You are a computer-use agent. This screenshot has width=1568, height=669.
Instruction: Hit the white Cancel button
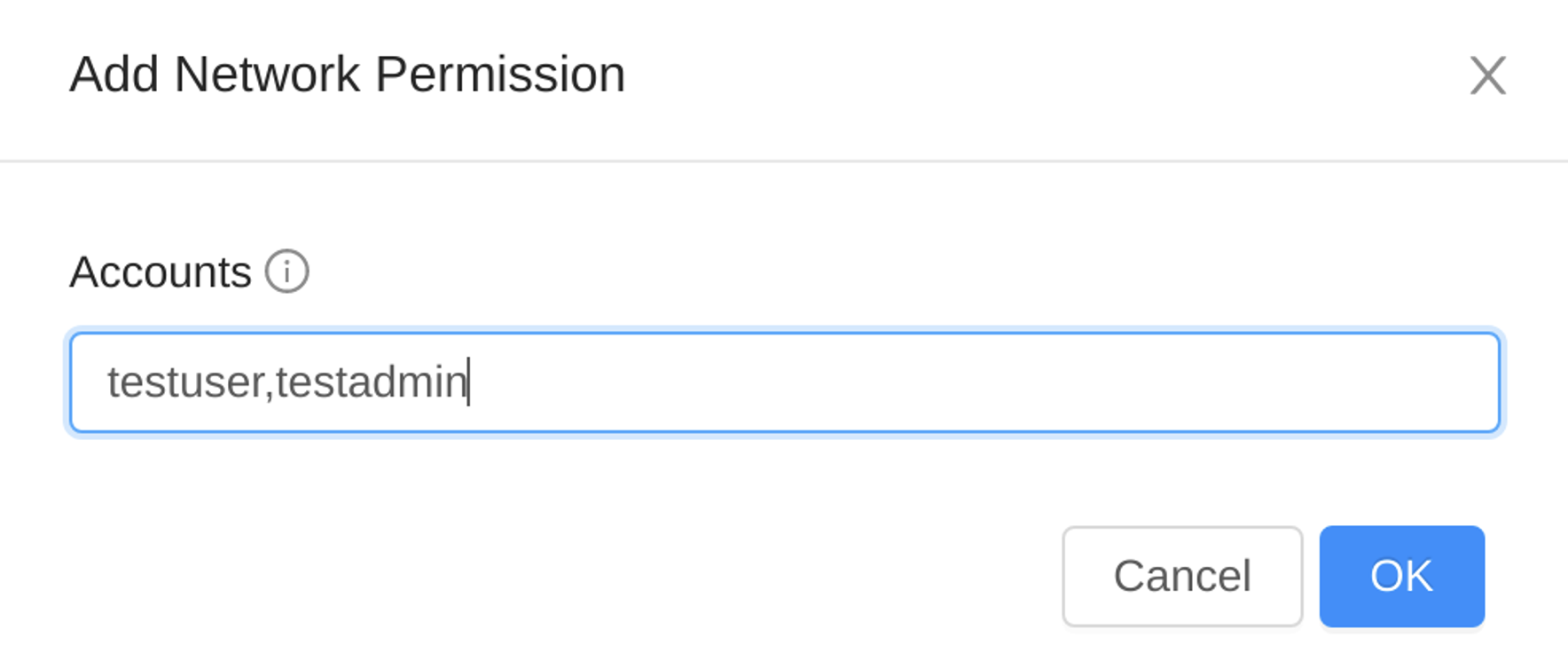pyautogui.click(x=1182, y=577)
